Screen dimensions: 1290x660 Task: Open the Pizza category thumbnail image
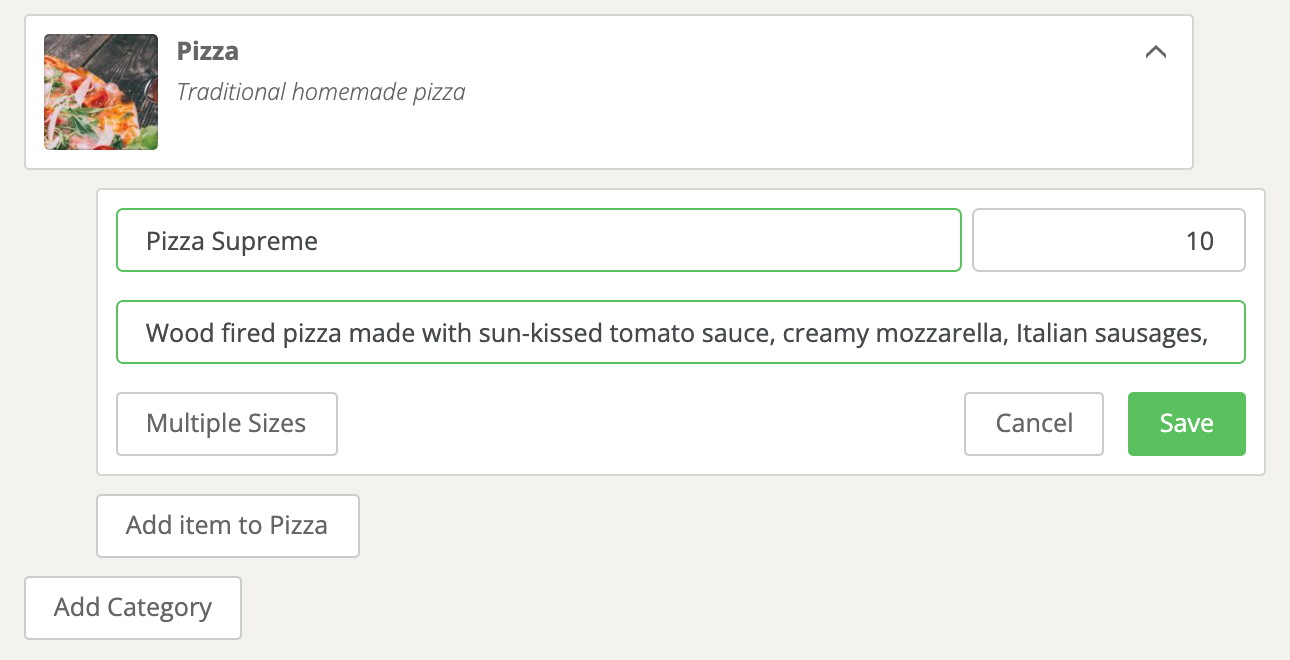coord(101,92)
